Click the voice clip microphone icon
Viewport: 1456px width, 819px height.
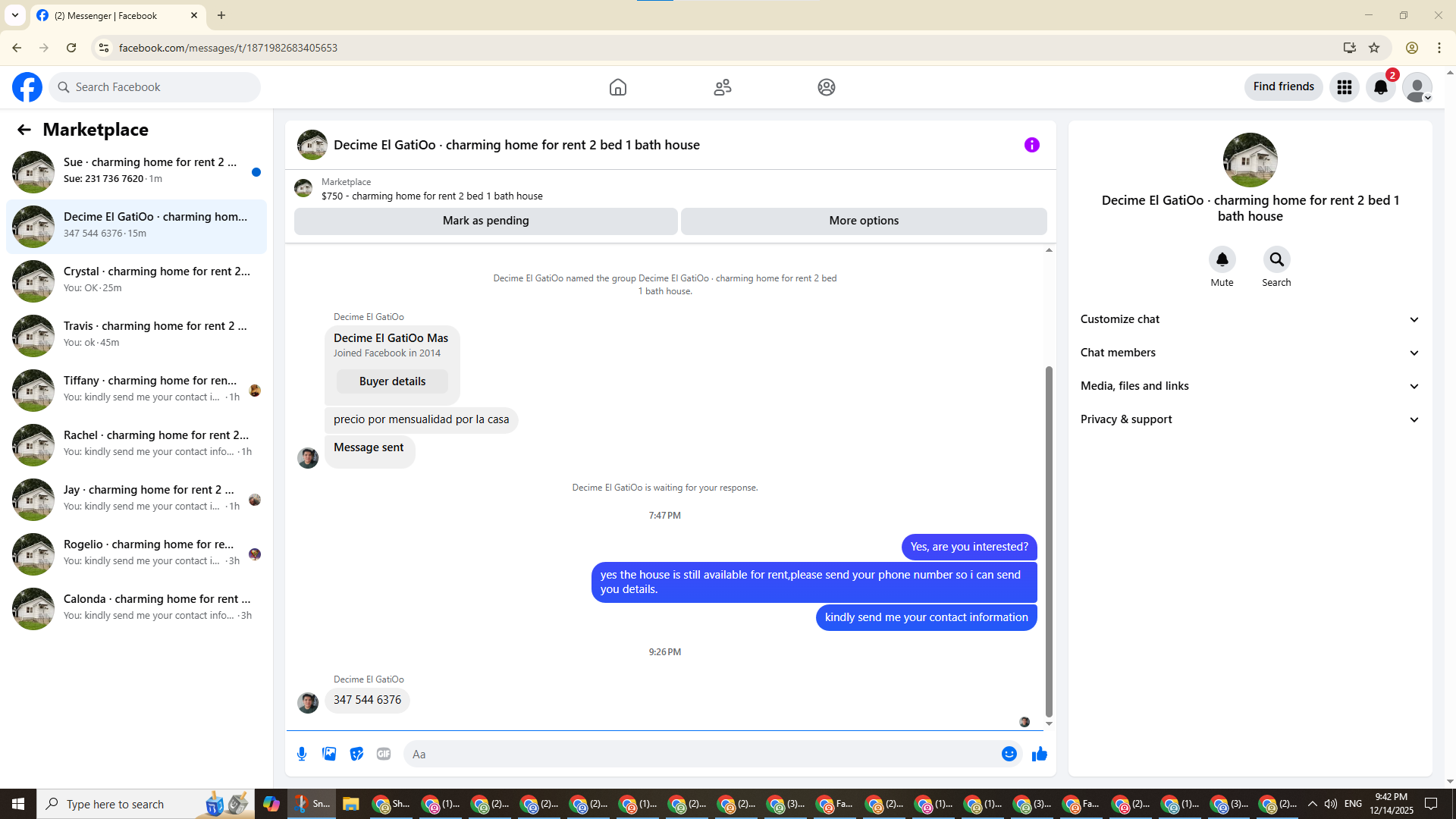302,754
